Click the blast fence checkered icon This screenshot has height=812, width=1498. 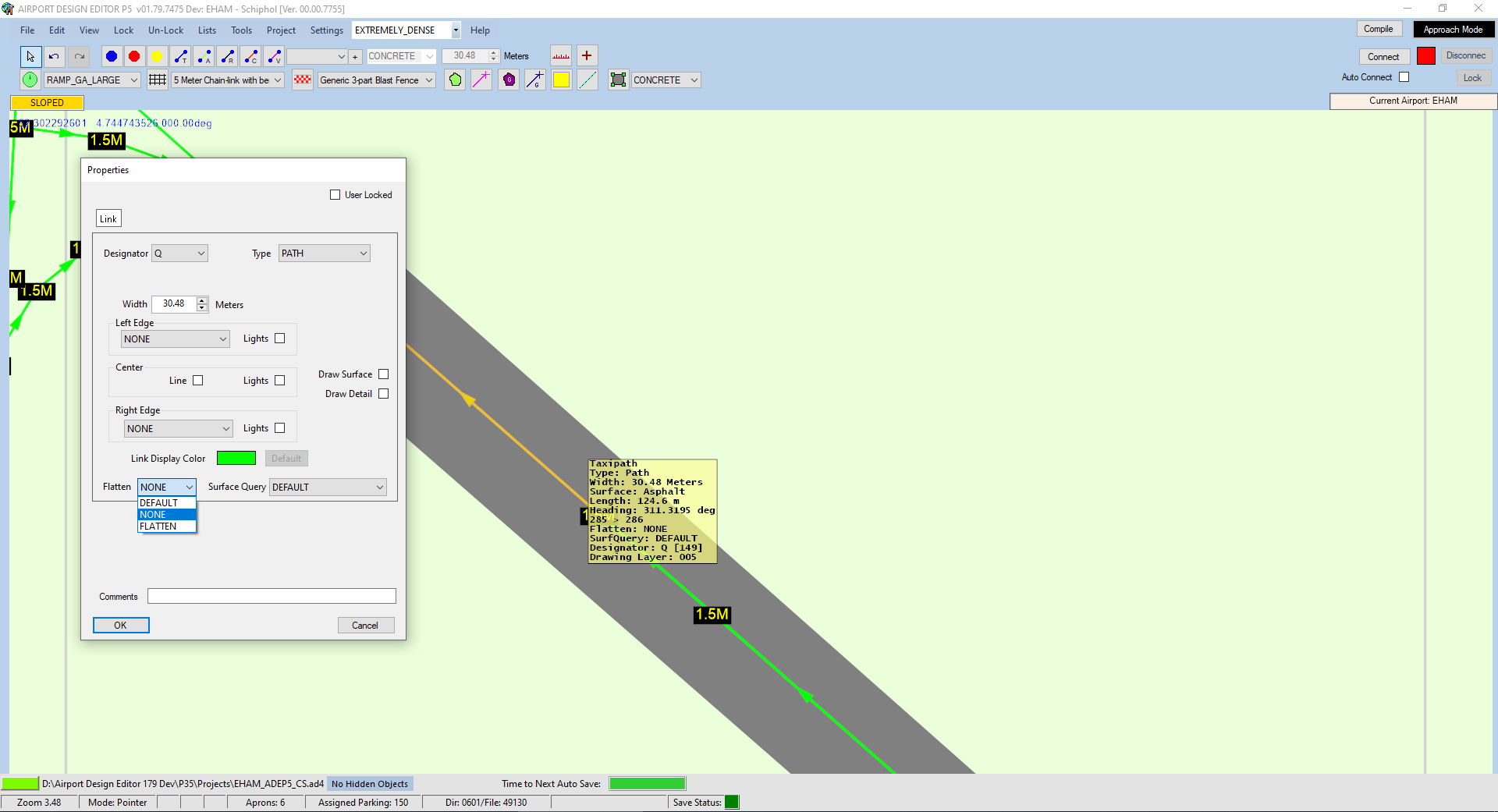tap(303, 80)
